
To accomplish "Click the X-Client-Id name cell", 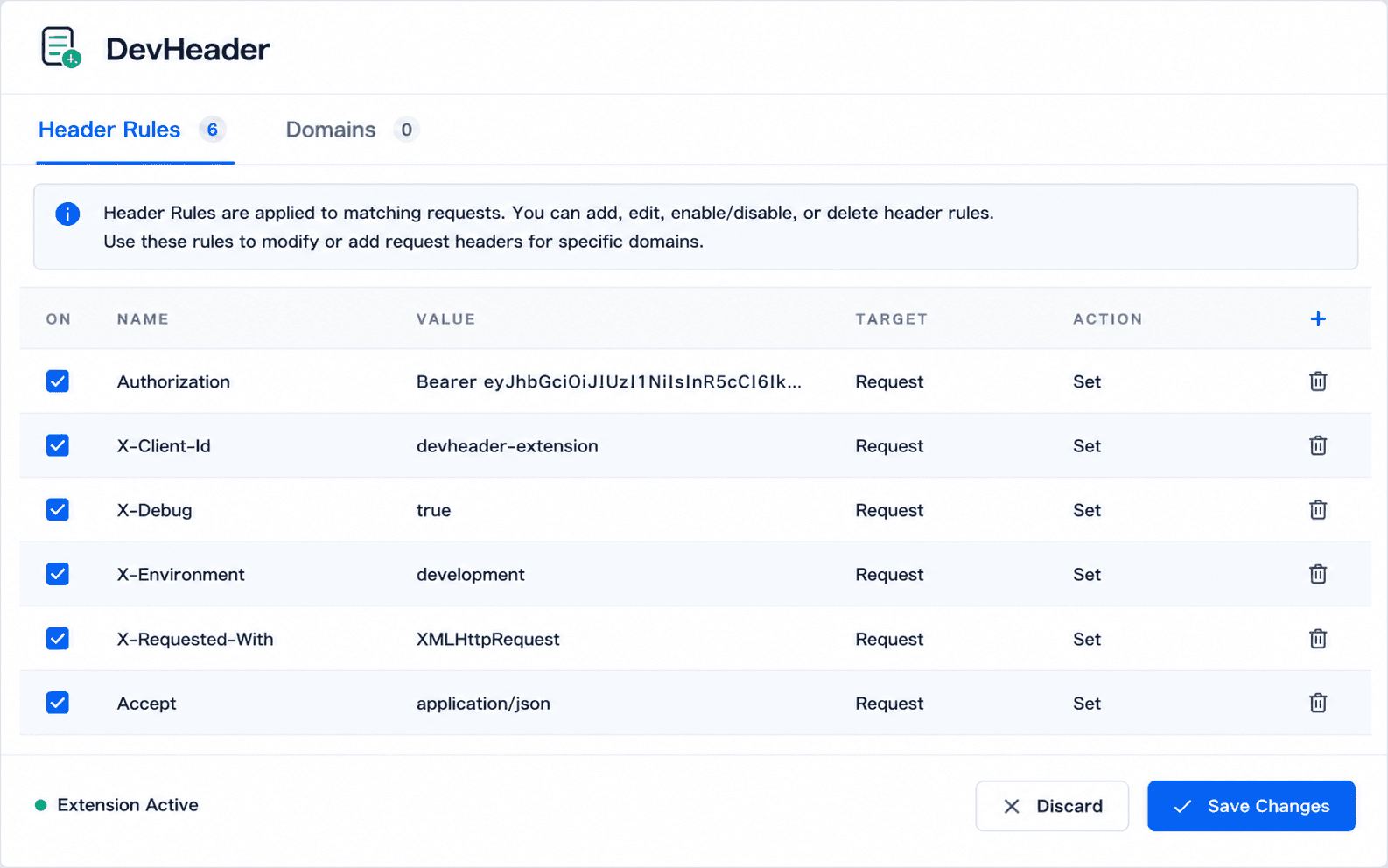I will pos(164,445).
